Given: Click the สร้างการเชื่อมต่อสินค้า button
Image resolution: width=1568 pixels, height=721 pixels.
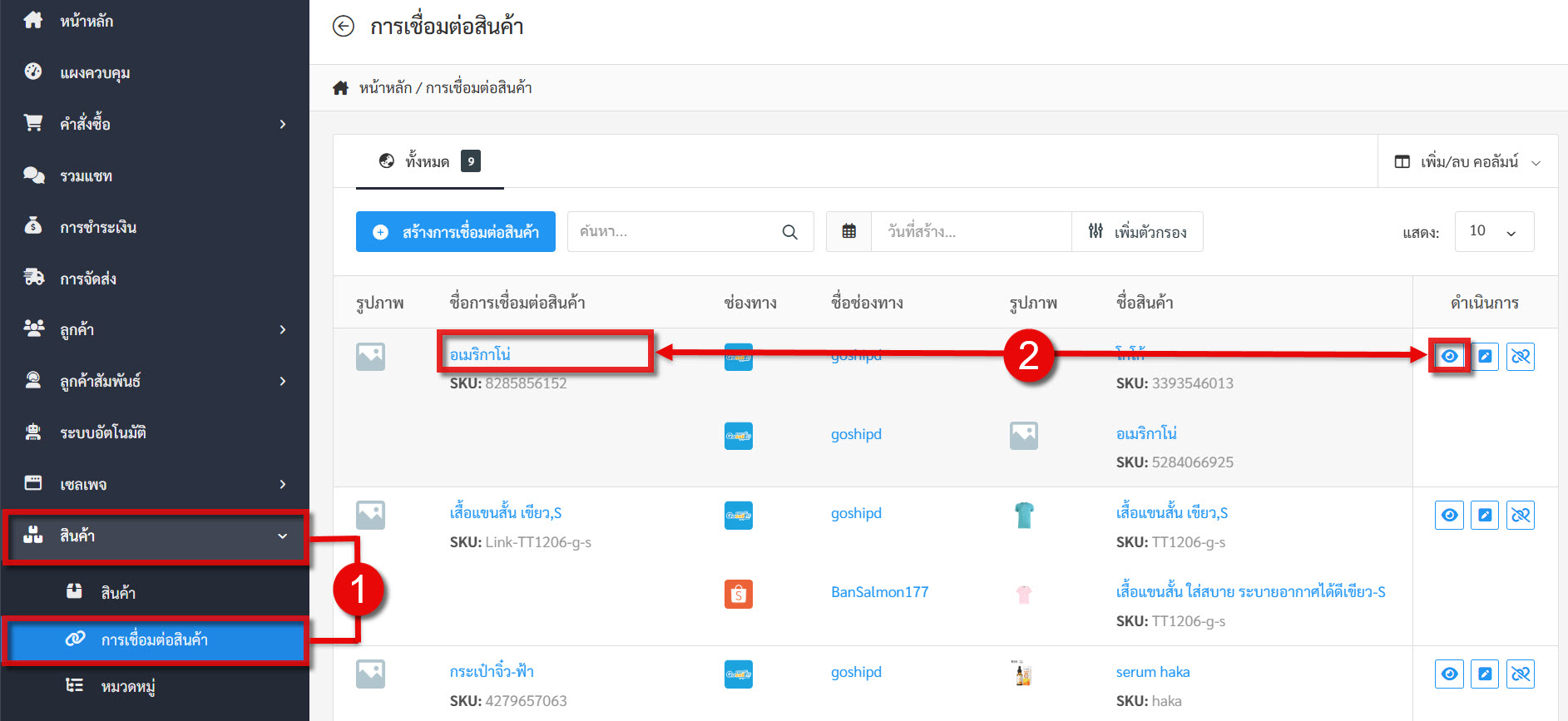Looking at the screenshot, I should (456, 232).
